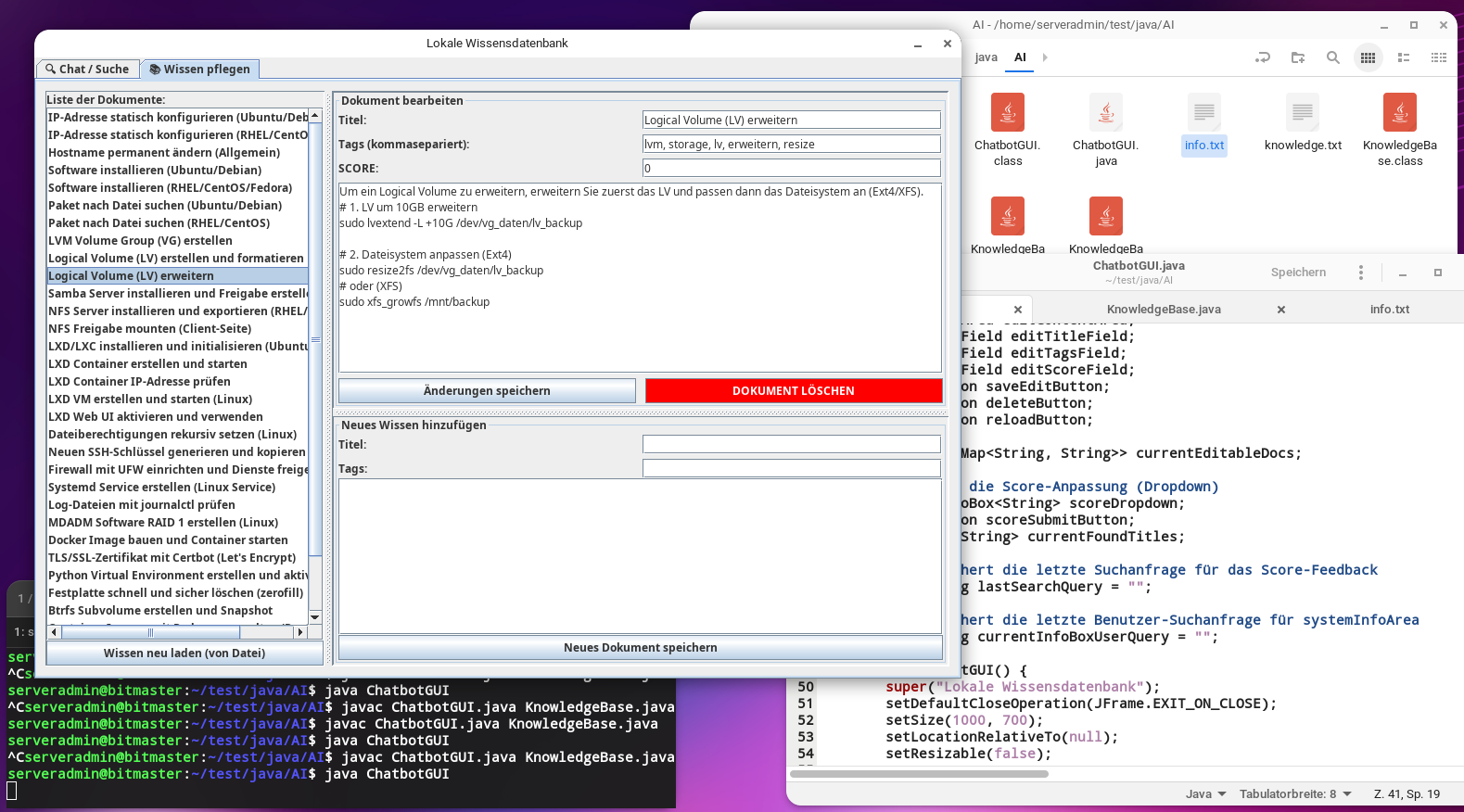1464x812 pixels.
Task: Close the KnowledgeBase.java editor tab
Action: pos(1281,310)
